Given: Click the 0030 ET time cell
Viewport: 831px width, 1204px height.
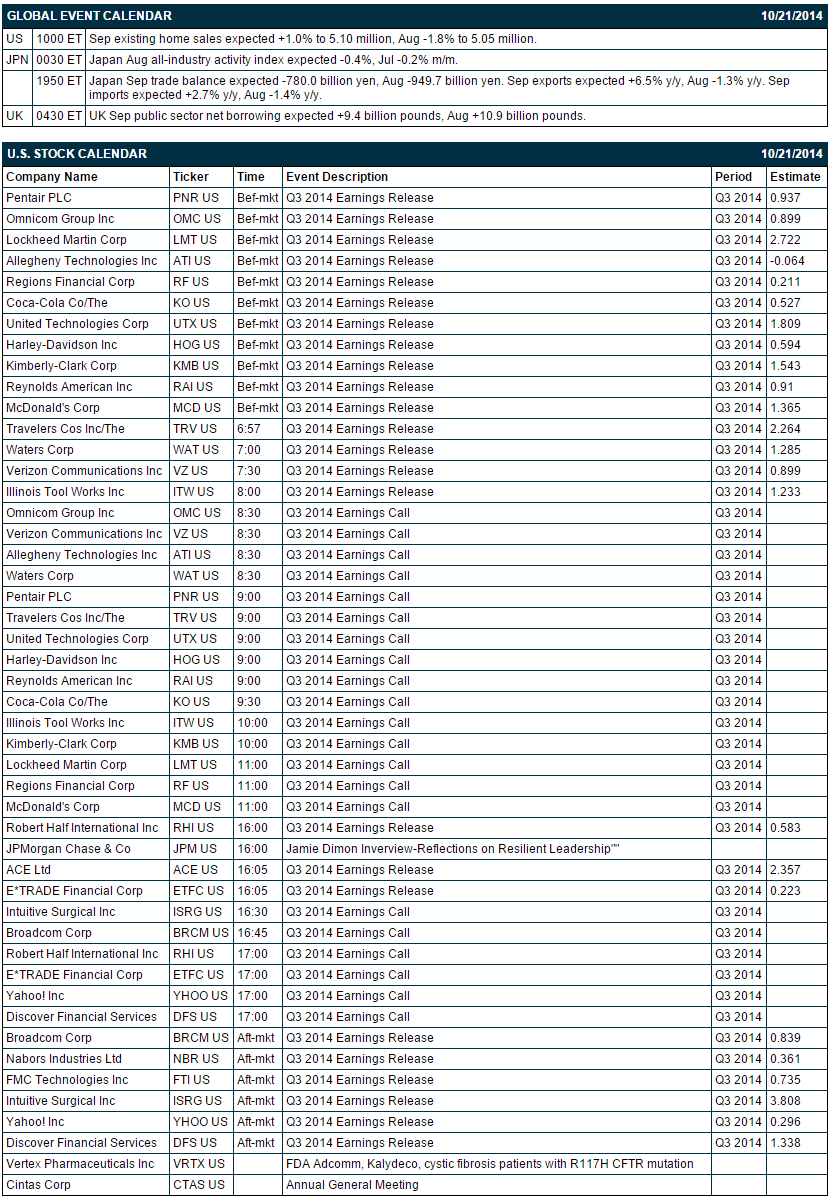Looking at the screenshot, I should [x=57, y=60].
